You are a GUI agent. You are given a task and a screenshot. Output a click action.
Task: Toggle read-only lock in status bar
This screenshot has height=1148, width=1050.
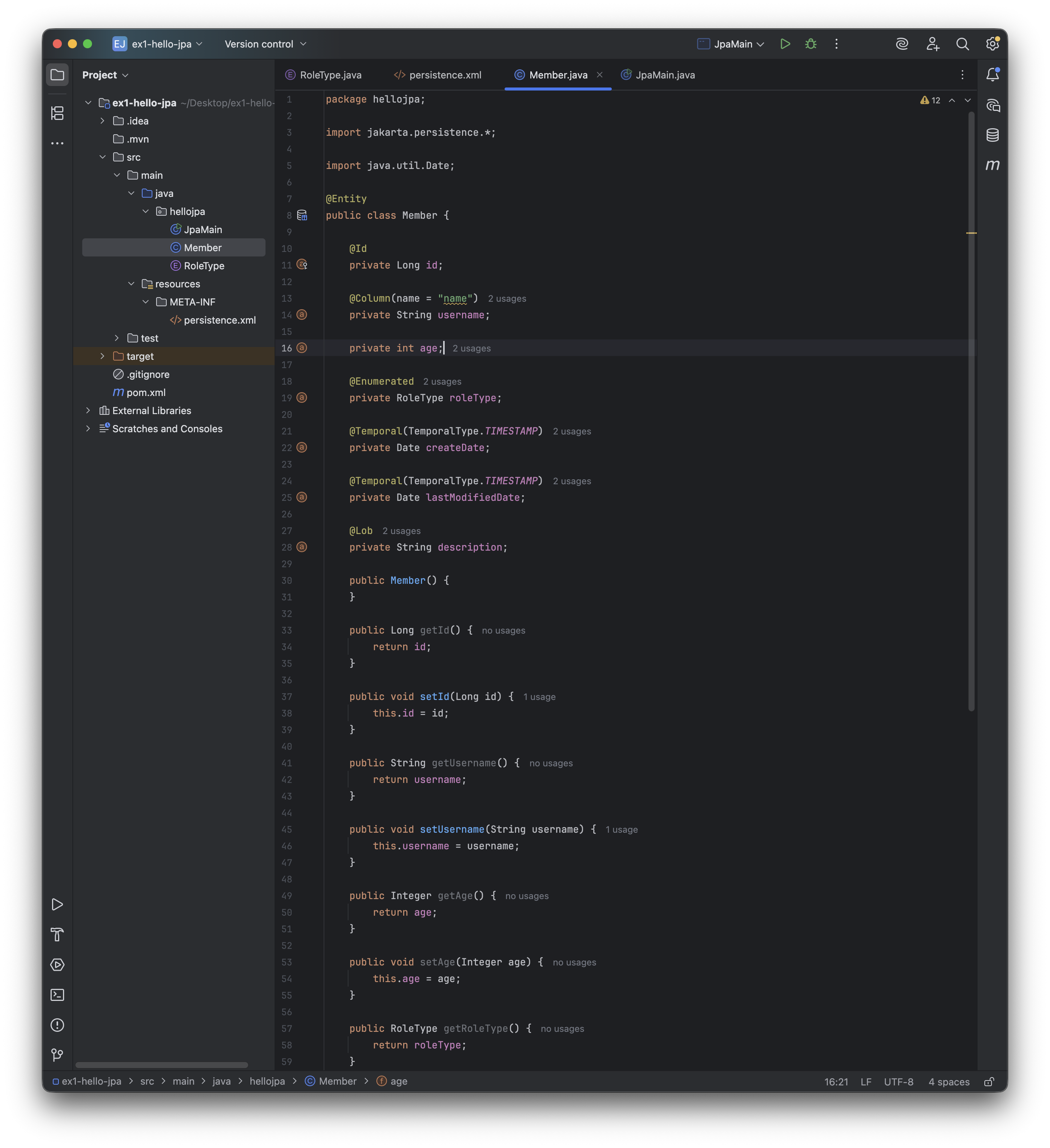tap(989, 1081)
